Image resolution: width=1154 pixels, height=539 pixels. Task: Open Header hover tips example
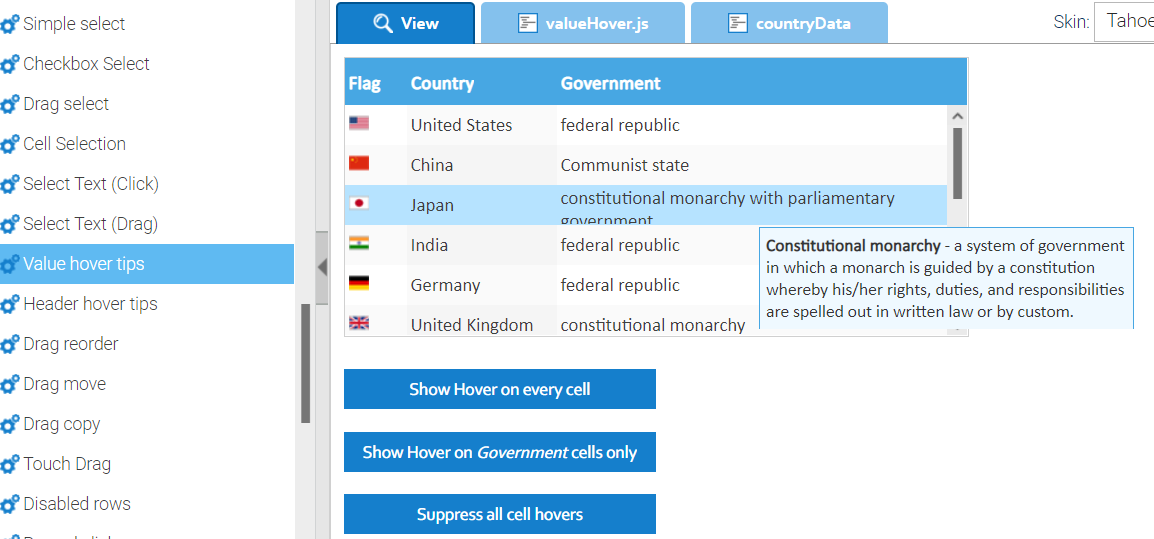tap(90, 304)
